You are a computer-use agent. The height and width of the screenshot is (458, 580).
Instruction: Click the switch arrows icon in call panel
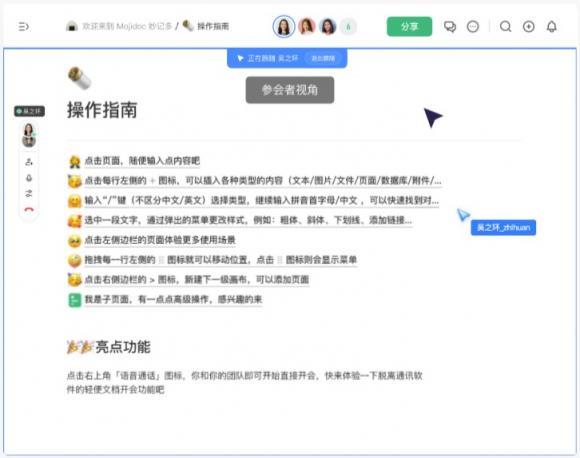point(29,193)
